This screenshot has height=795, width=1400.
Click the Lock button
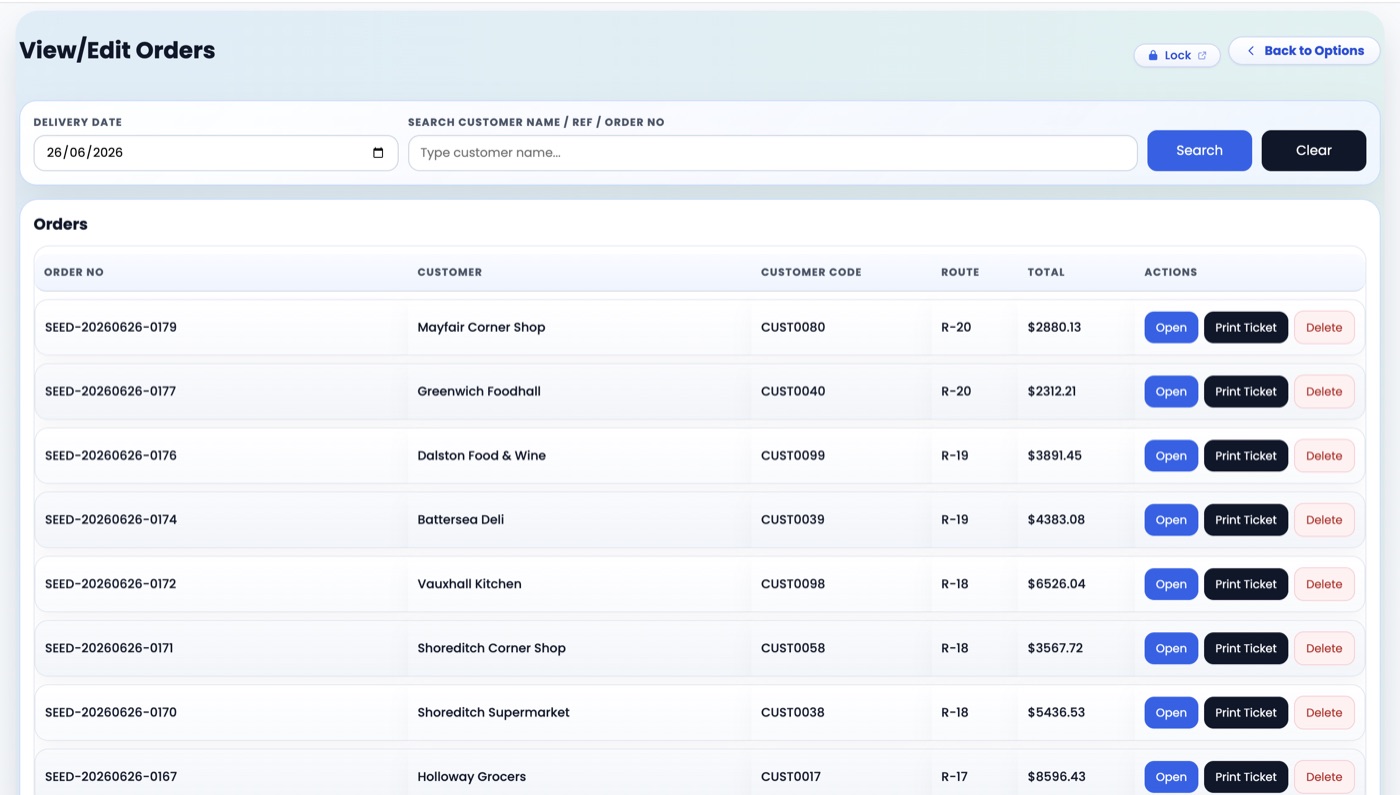[x=1177, y=55]
